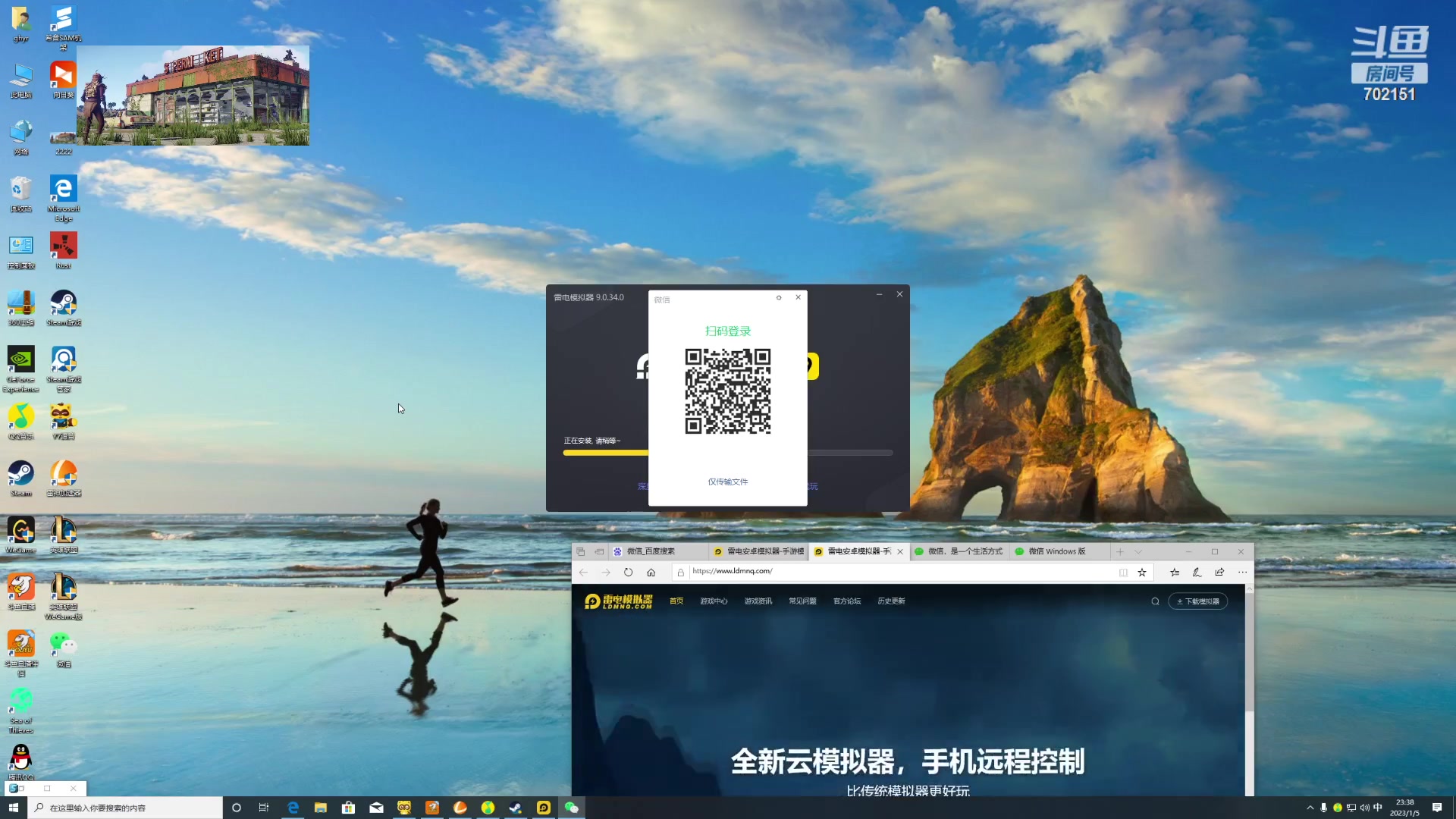
Task: Toggle reading view icon in address bar
Action: [x=1123, y=573]
